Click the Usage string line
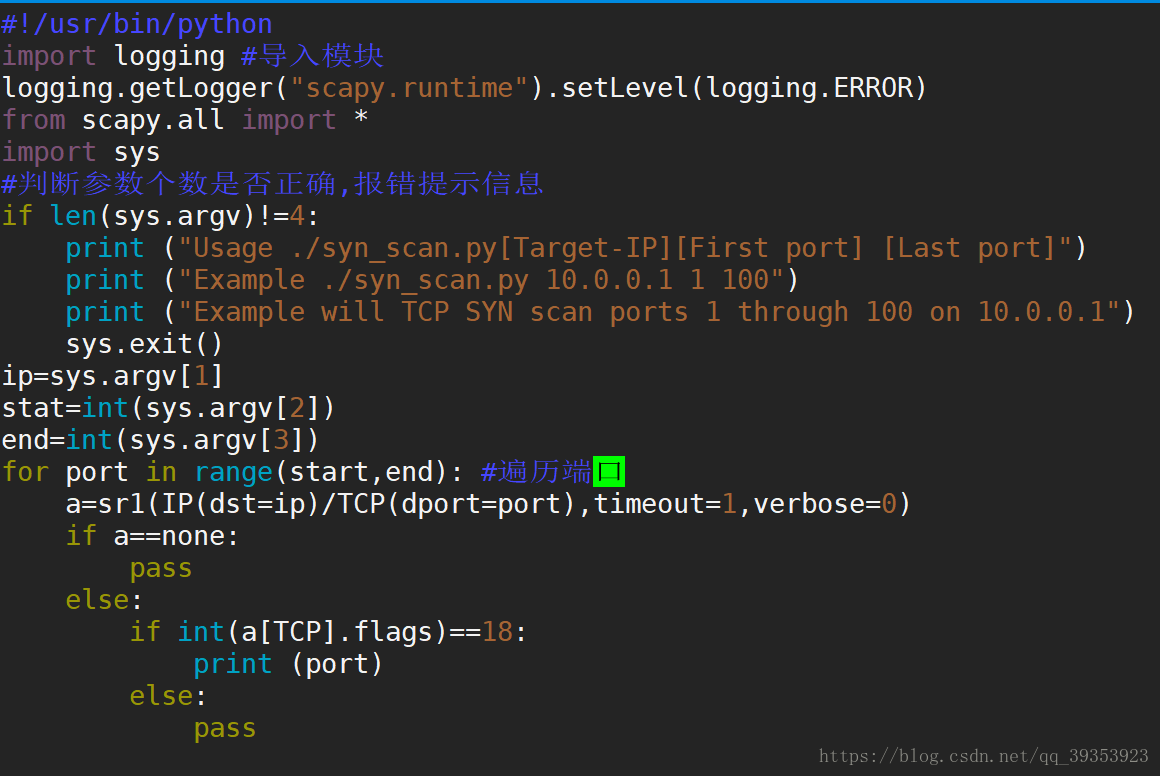This screenshot has width=1160, height=776. [576, 248]
